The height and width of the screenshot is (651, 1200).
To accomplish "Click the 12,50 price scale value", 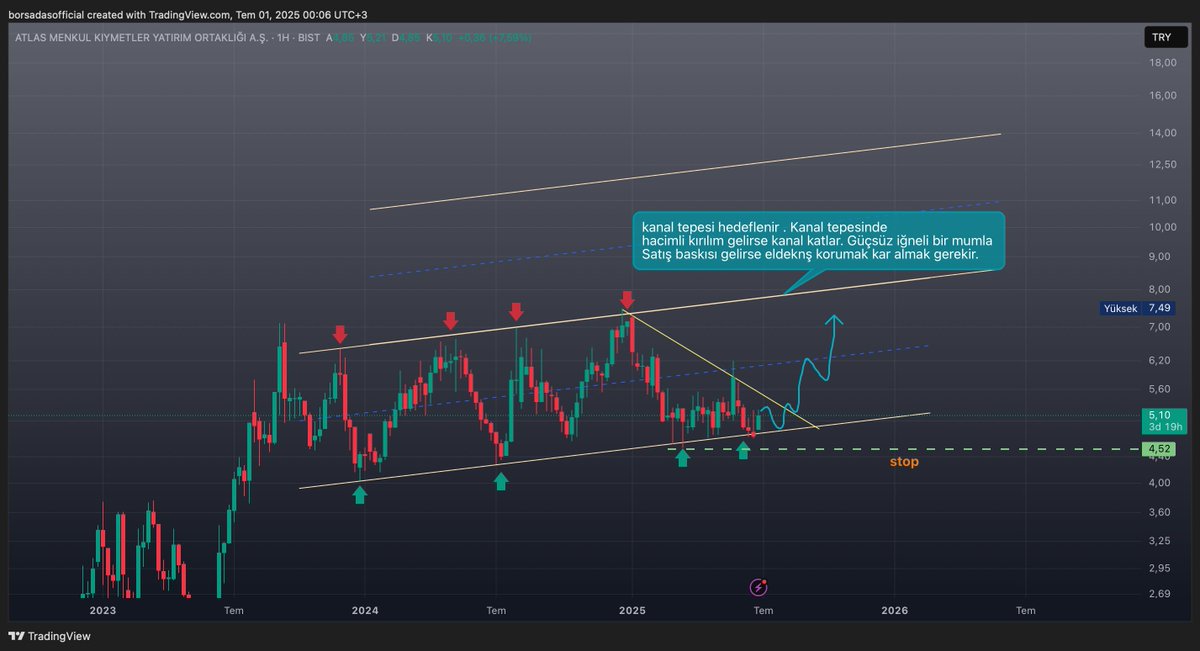I will (x=1162, y=164).
